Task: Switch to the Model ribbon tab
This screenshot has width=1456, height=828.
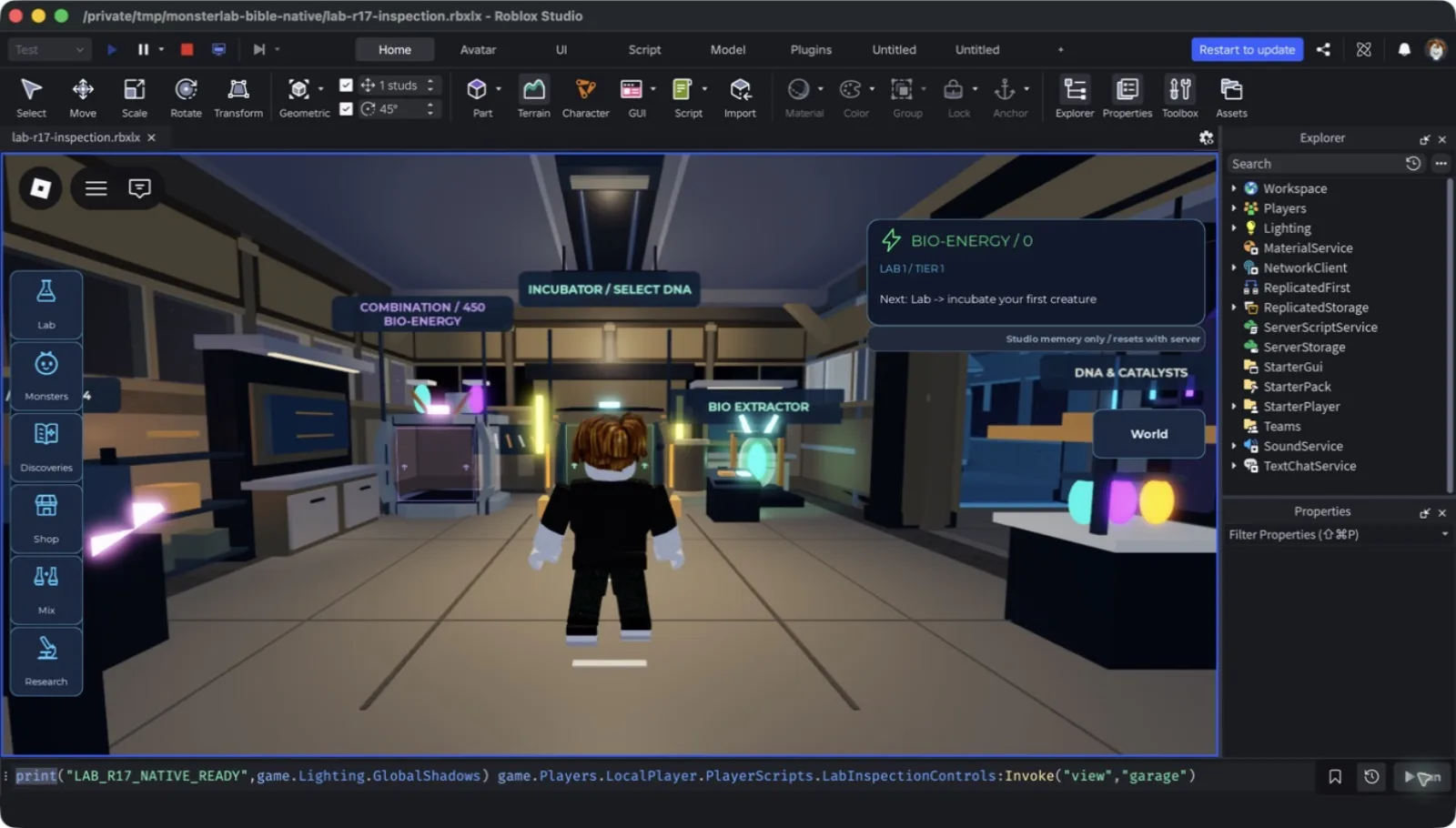Action: point(728,49)
